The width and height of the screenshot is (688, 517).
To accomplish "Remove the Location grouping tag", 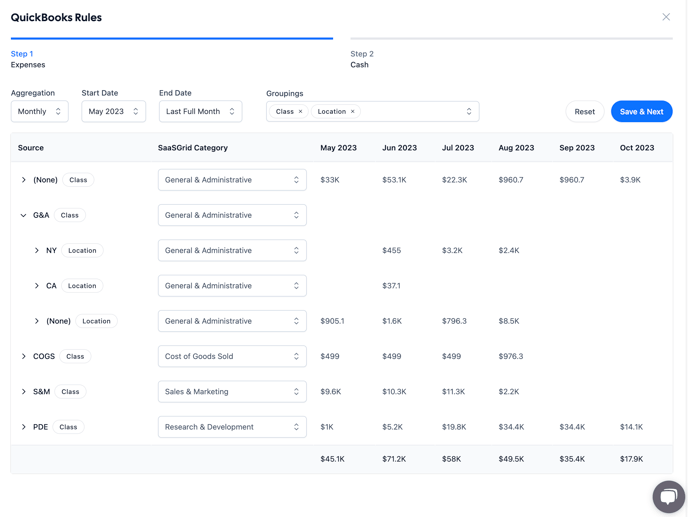I will 353,112.
